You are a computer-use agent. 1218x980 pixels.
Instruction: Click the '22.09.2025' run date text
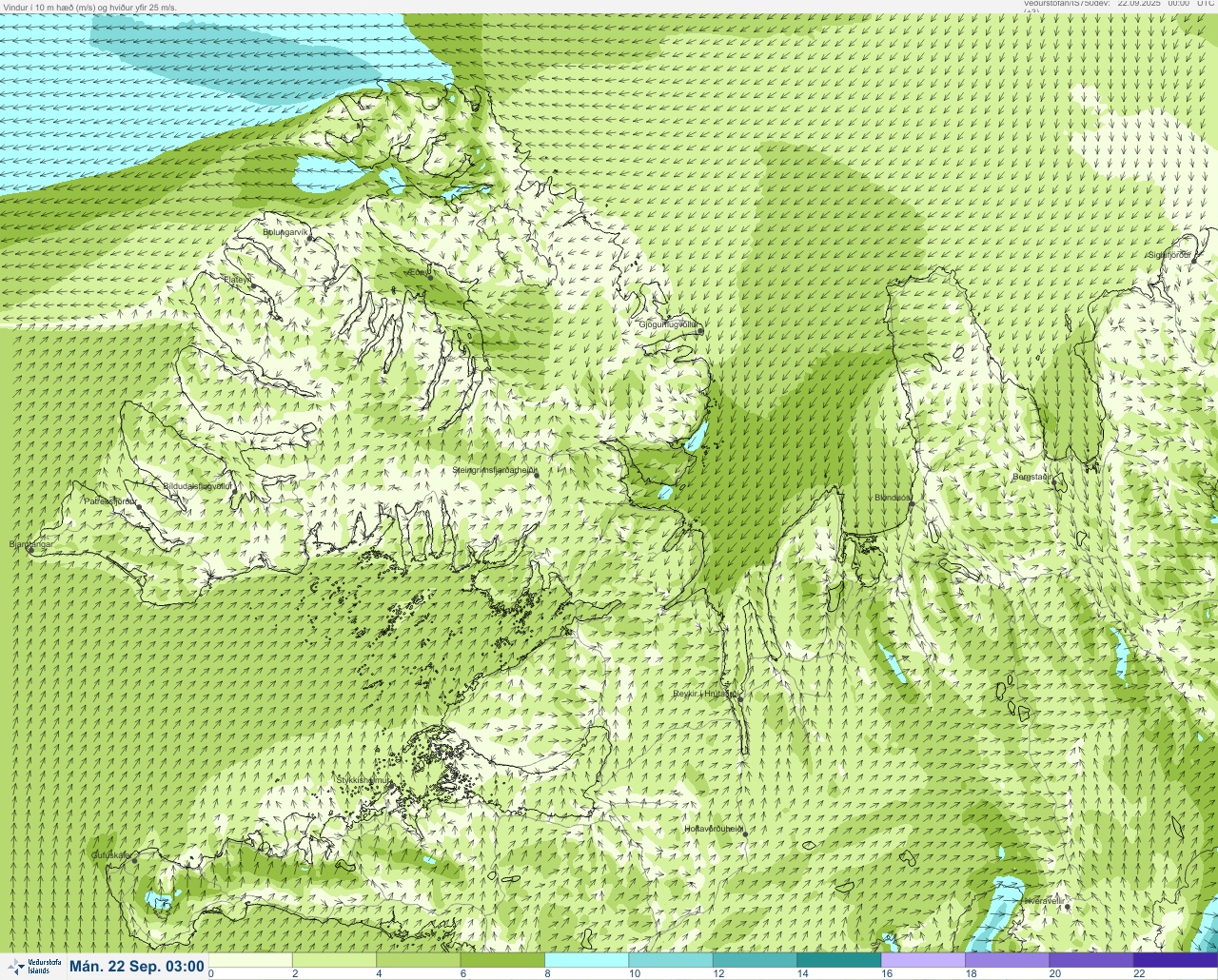pos(1139,4)
